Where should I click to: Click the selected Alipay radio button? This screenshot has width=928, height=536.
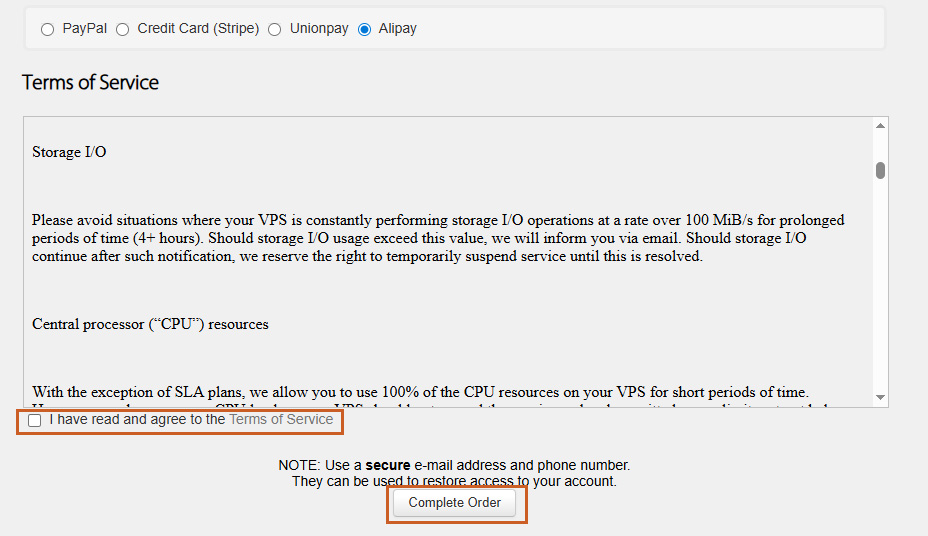tap(364, 30)
